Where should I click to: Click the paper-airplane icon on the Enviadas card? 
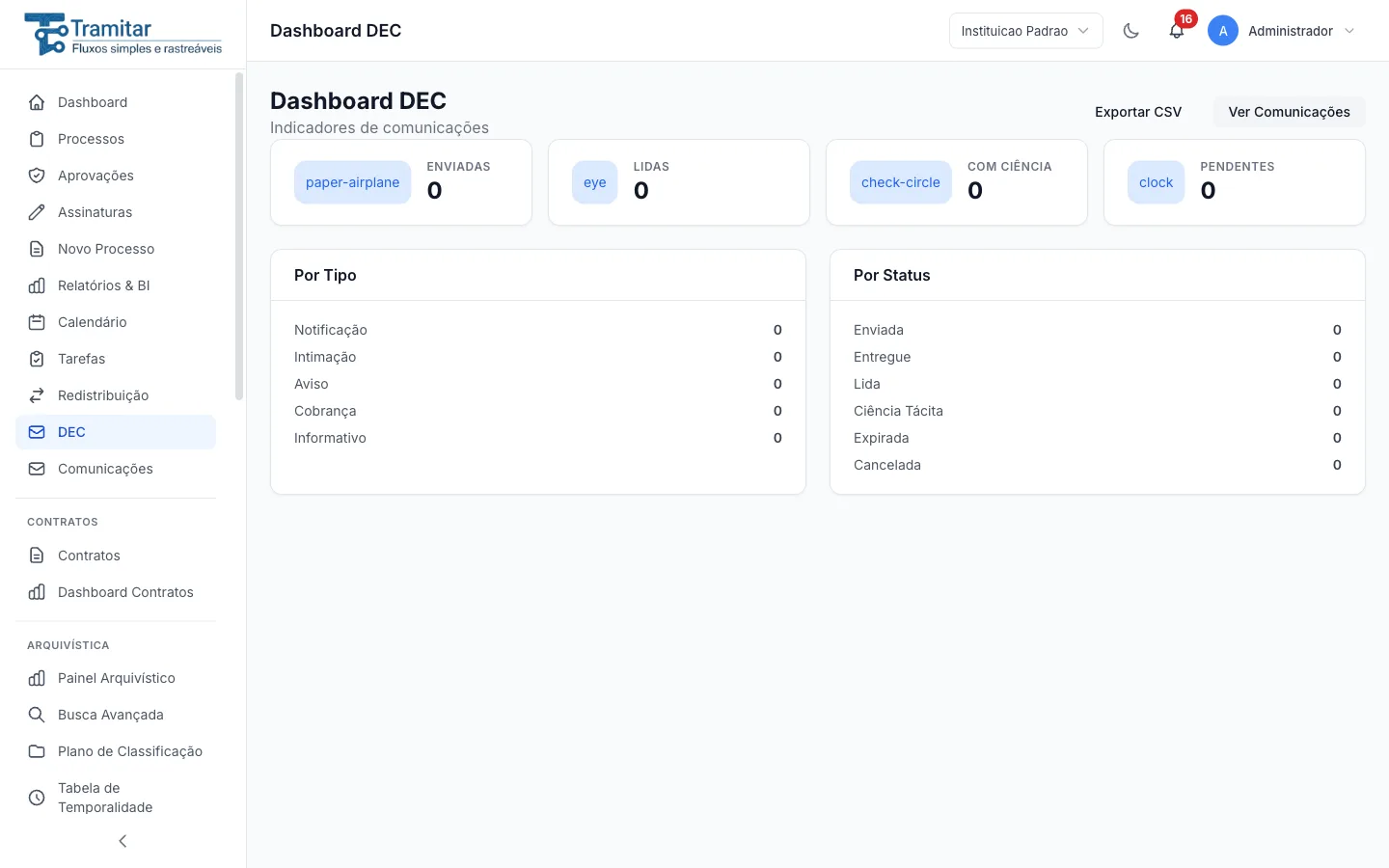352,182
